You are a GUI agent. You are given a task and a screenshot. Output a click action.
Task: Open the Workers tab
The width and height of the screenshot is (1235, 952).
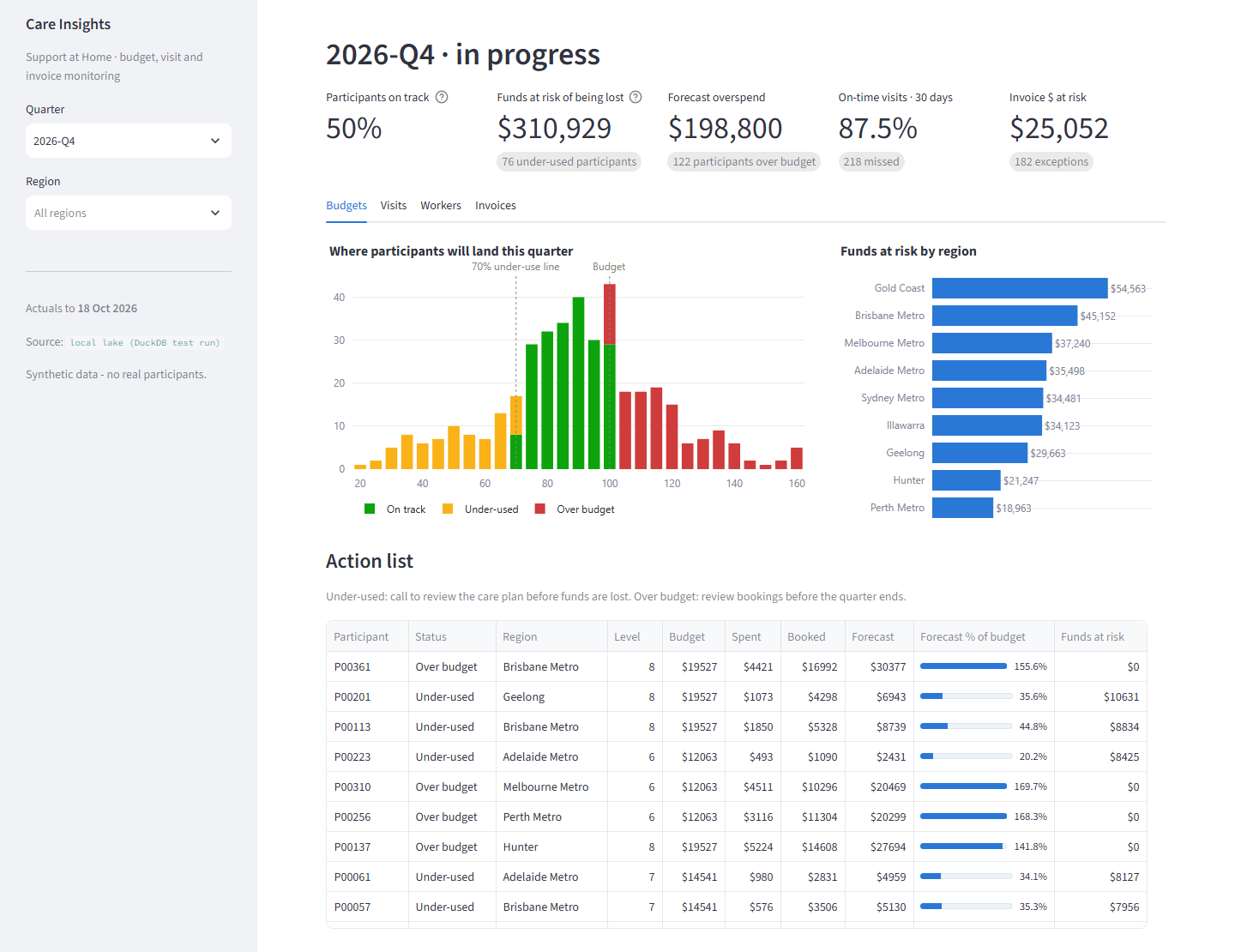[441, 205]
